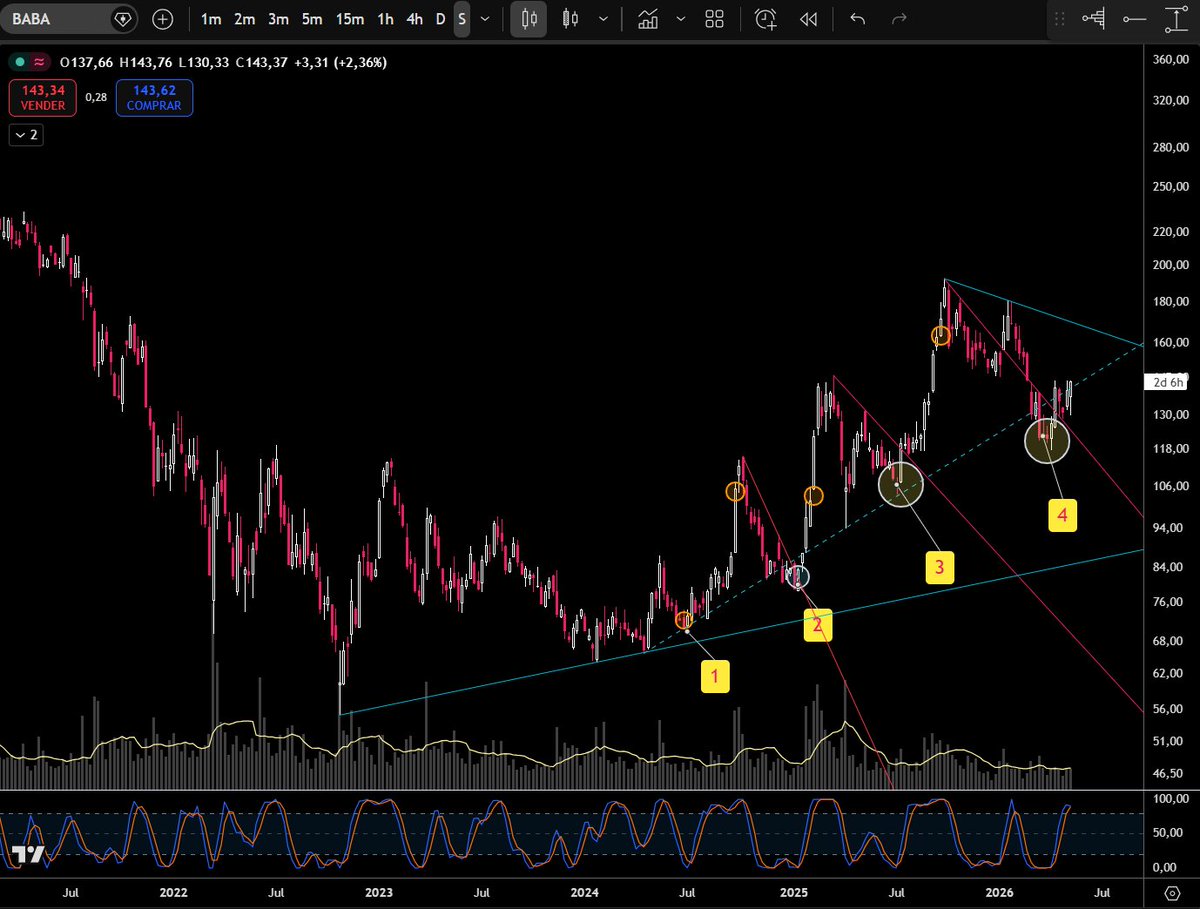
Task: Click the 360,00 price axis label
Action: coord(1171,60)
